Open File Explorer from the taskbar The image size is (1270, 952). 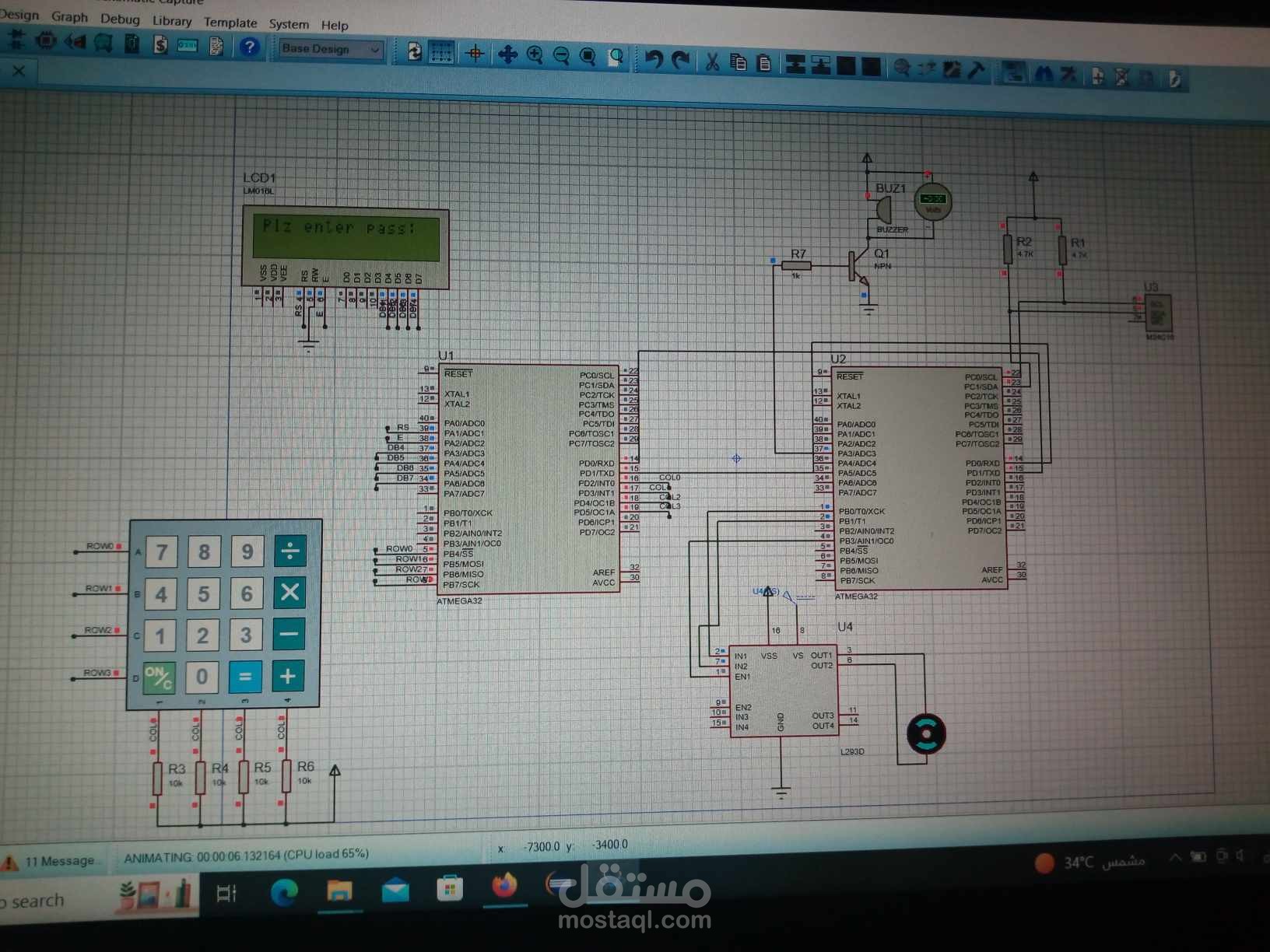(x=339, y=891)
